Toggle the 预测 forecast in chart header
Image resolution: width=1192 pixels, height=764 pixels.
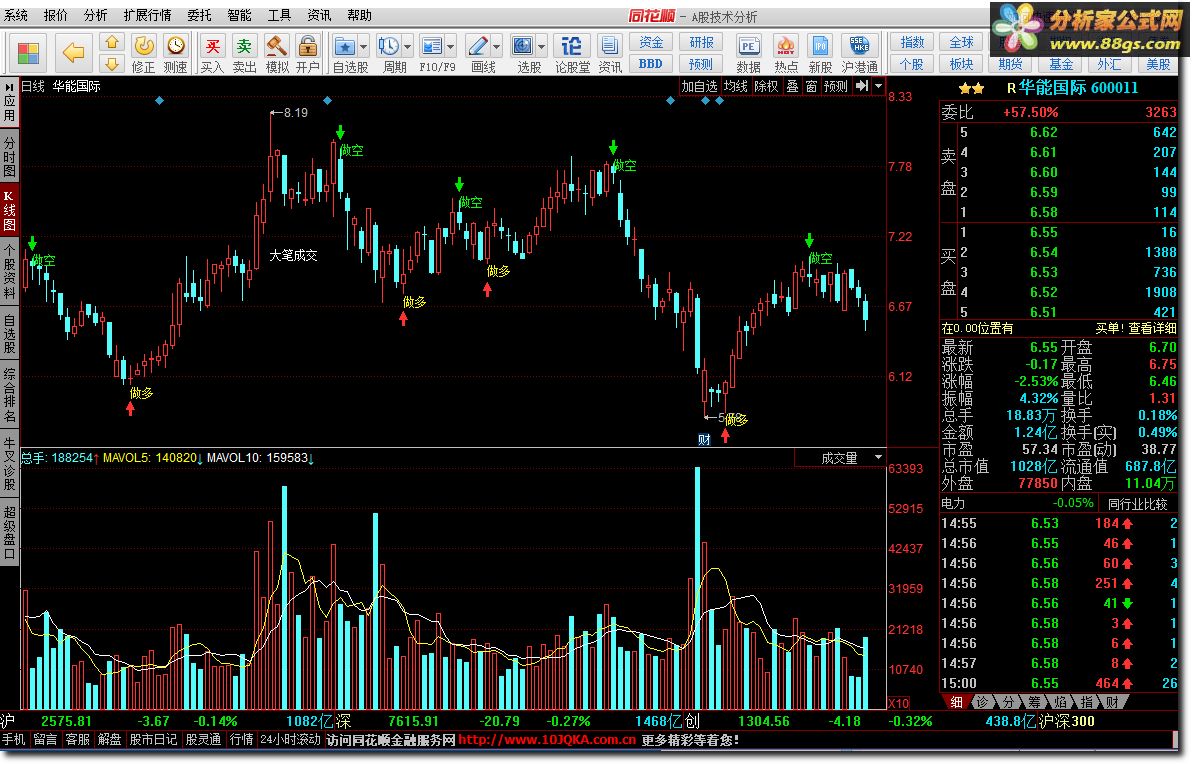(836, 86)
